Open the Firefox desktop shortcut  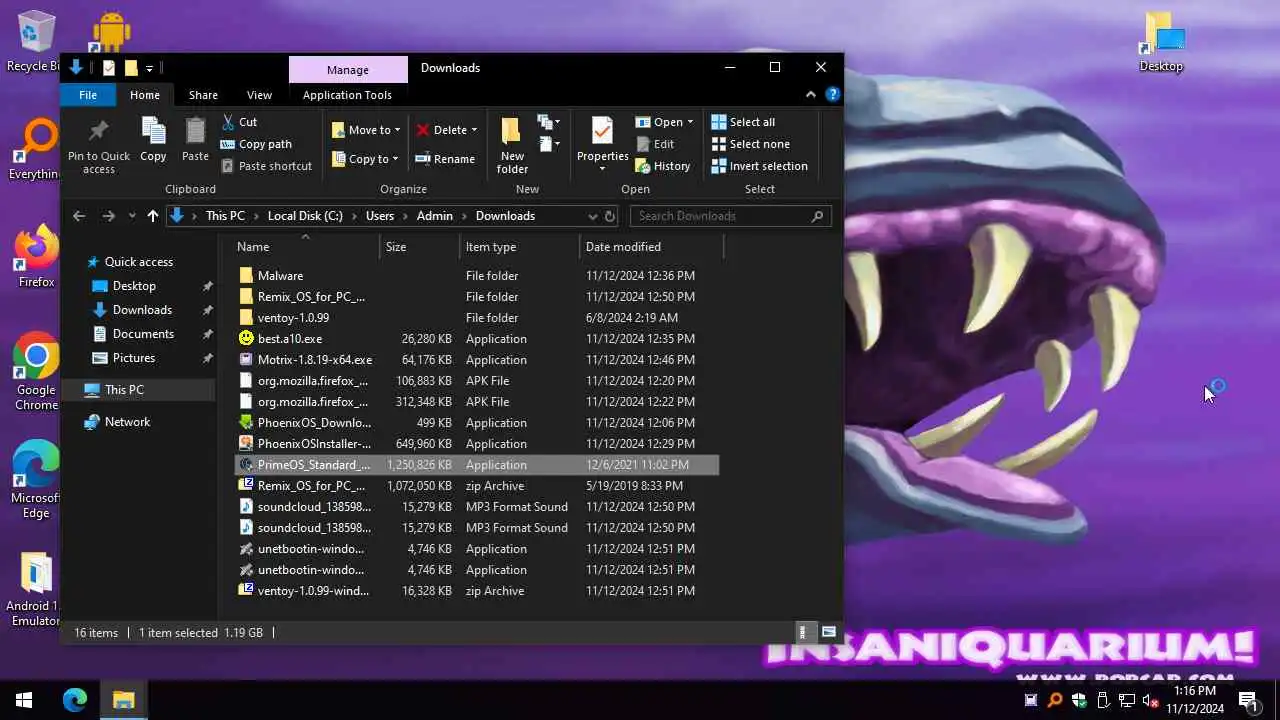point(36,257)
